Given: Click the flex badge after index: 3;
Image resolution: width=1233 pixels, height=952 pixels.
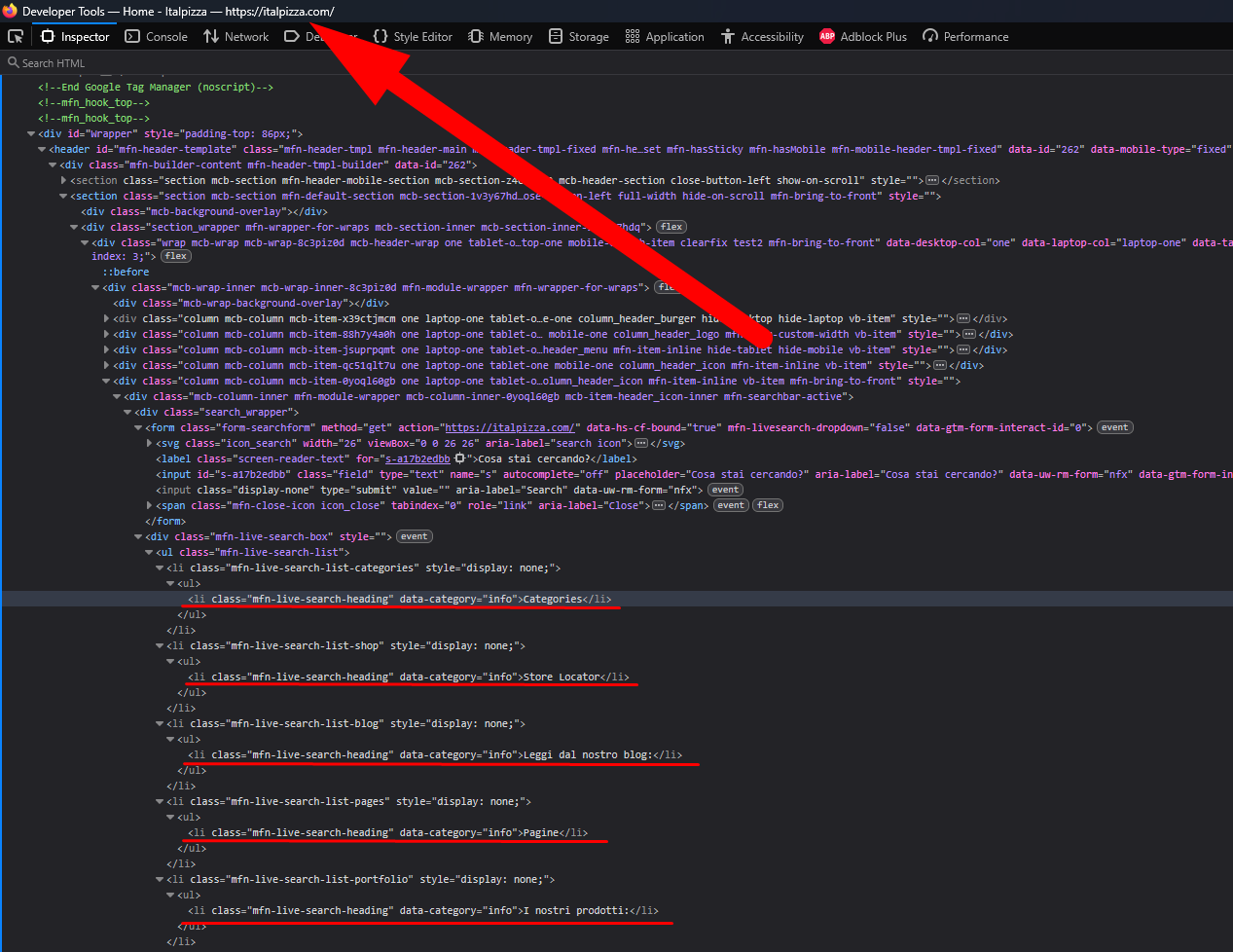Looking at the screenshot, I should pyautogui.click(x=176, y=257).
